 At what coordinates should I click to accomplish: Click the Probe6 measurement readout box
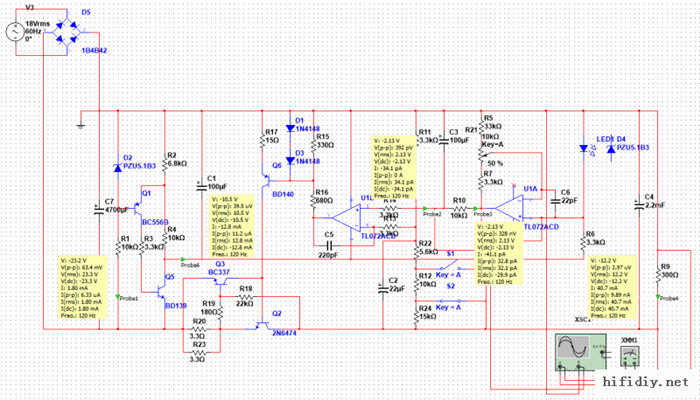pos(239,226)
